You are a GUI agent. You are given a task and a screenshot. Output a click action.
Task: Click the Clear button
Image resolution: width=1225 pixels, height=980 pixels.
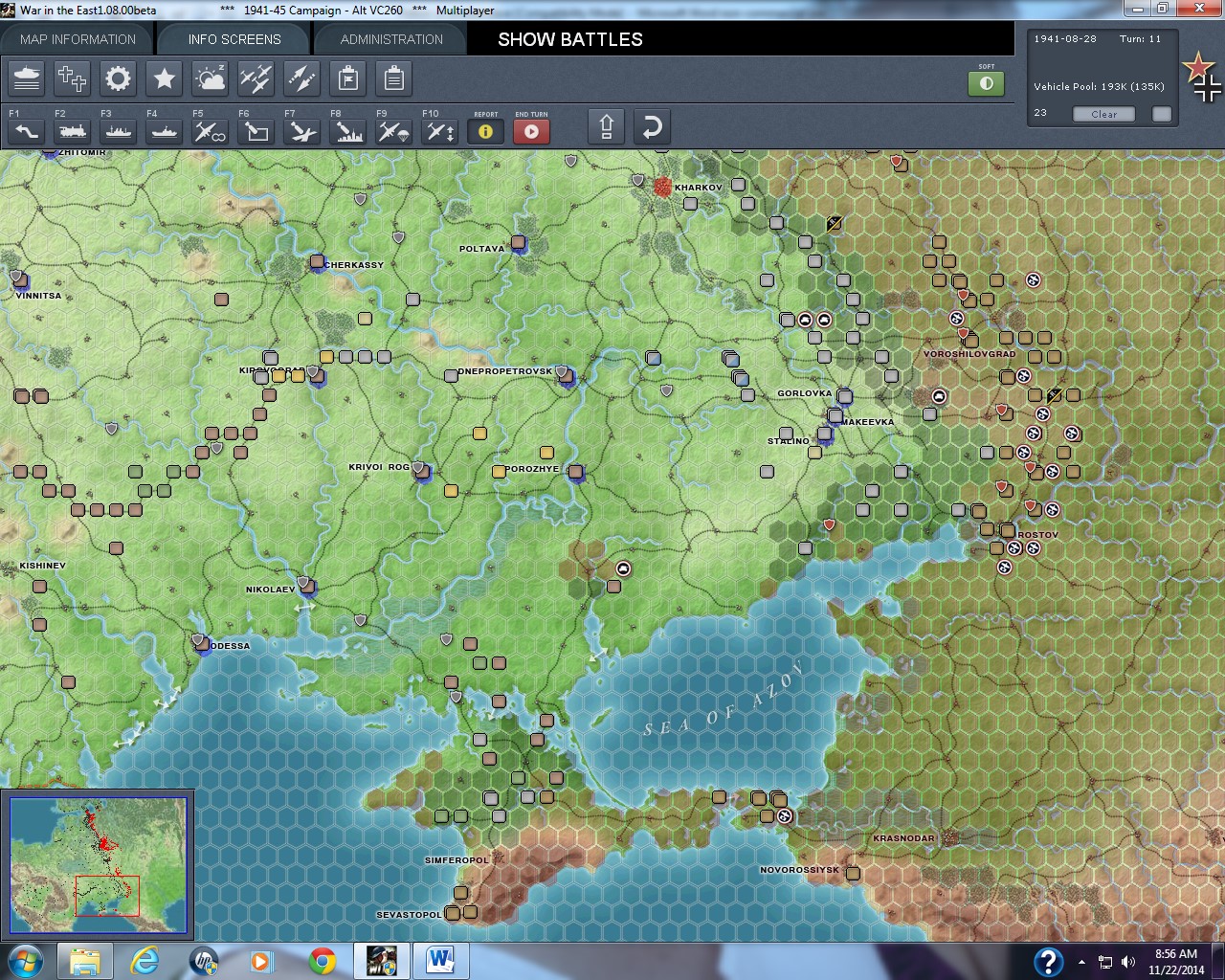pyautogui.click(x=1103, y=114)
